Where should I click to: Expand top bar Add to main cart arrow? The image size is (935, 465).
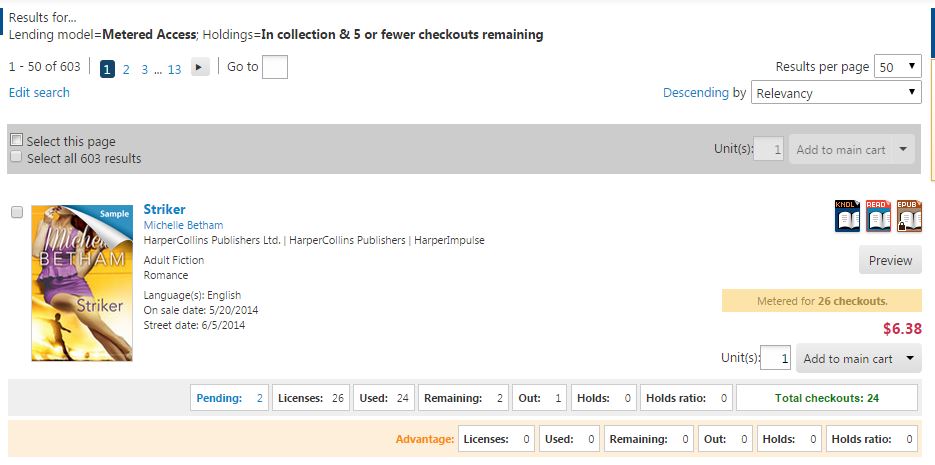click(x=903, y=149)
